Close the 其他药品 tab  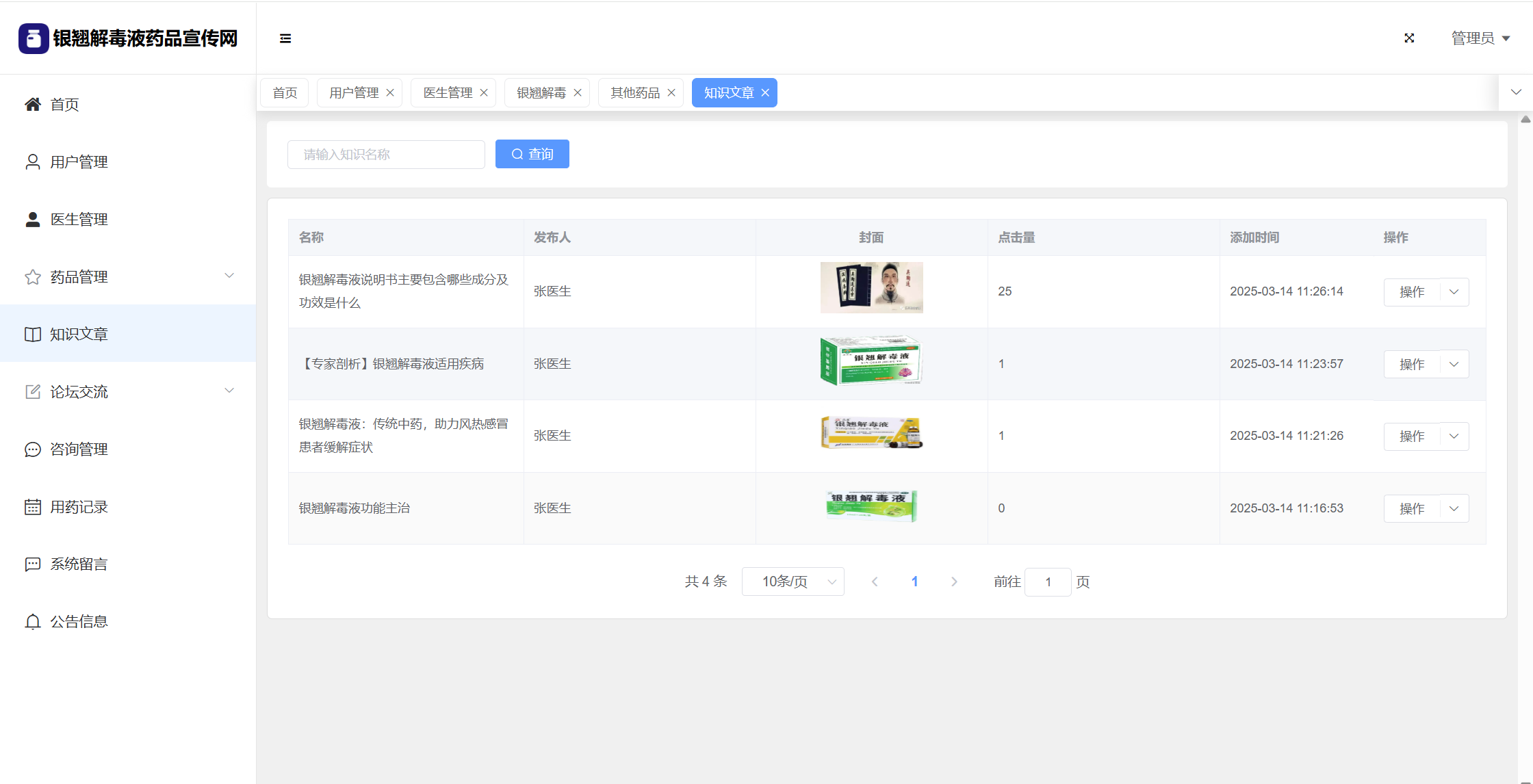coord(671,93)
